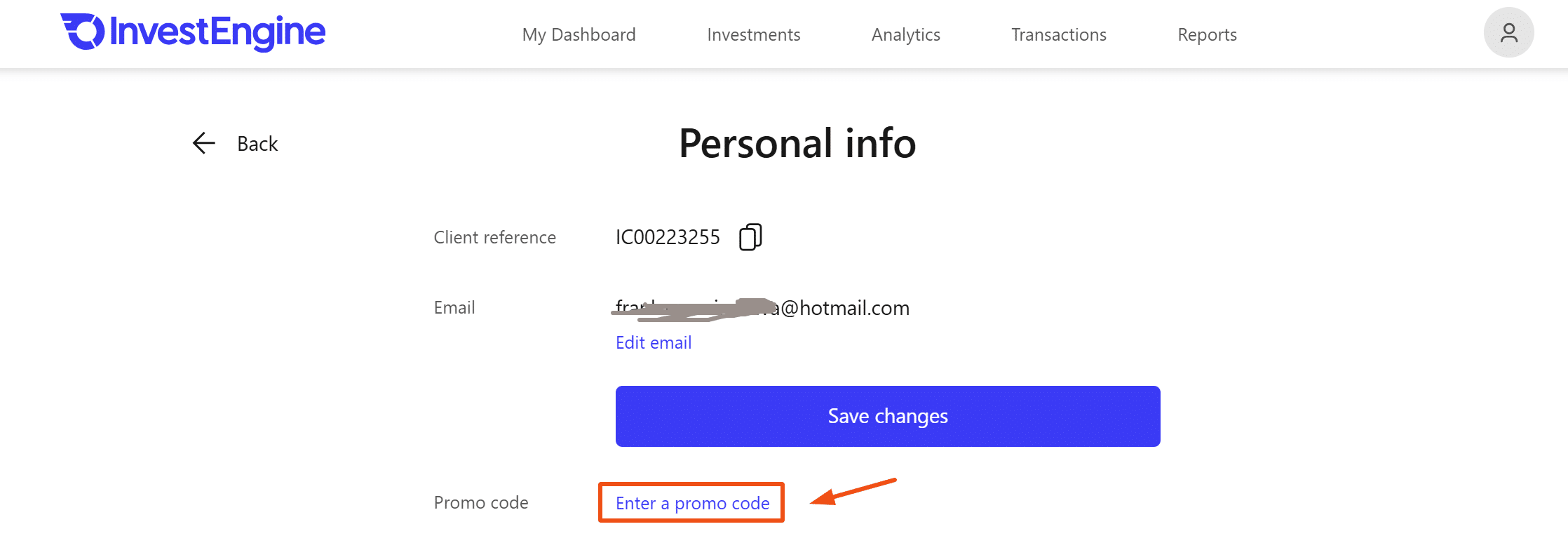Click the Back text link

pyautogui.click(x=257, y=144)
